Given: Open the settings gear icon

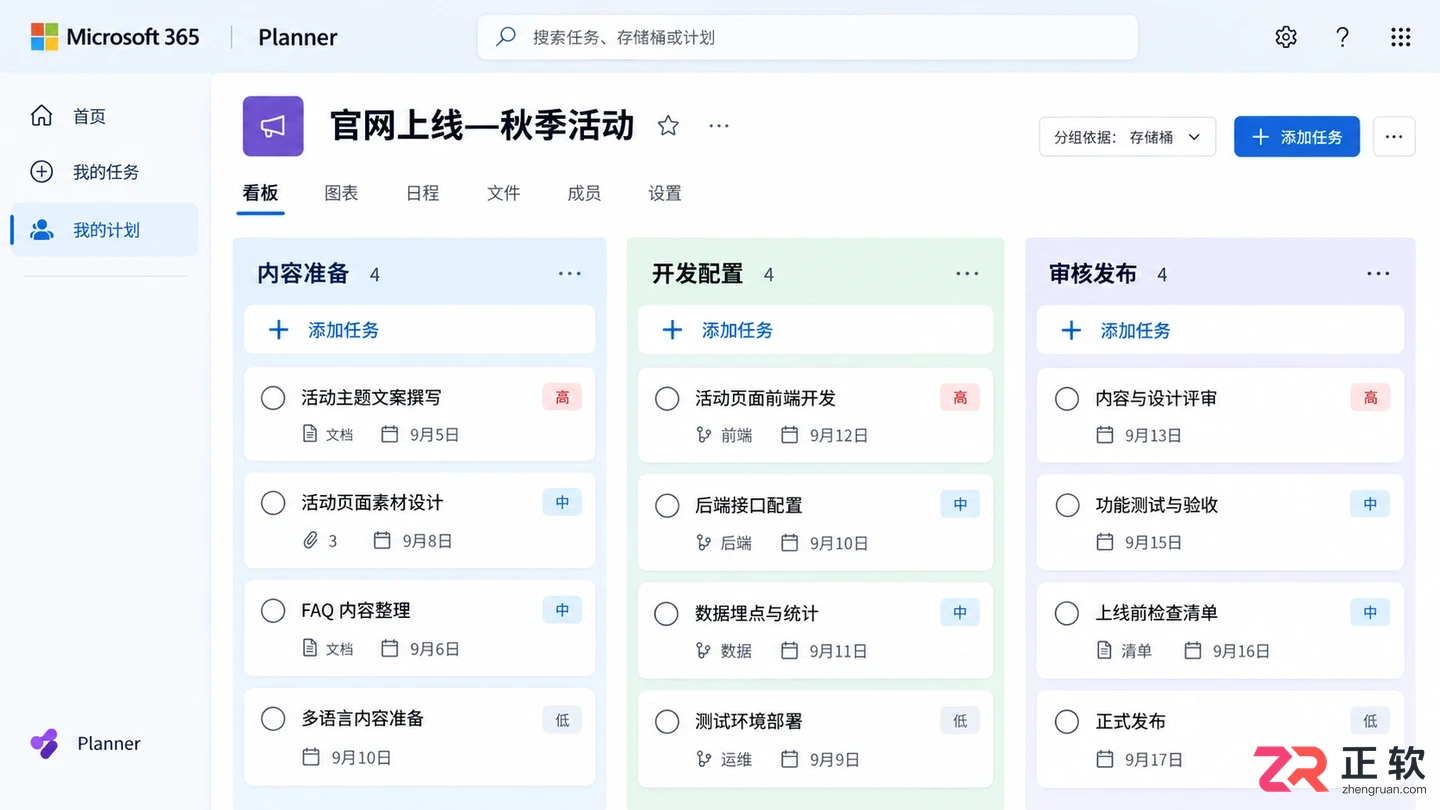Looking at the screenshot, I should pyautogui.click(x=1286, y=37).
